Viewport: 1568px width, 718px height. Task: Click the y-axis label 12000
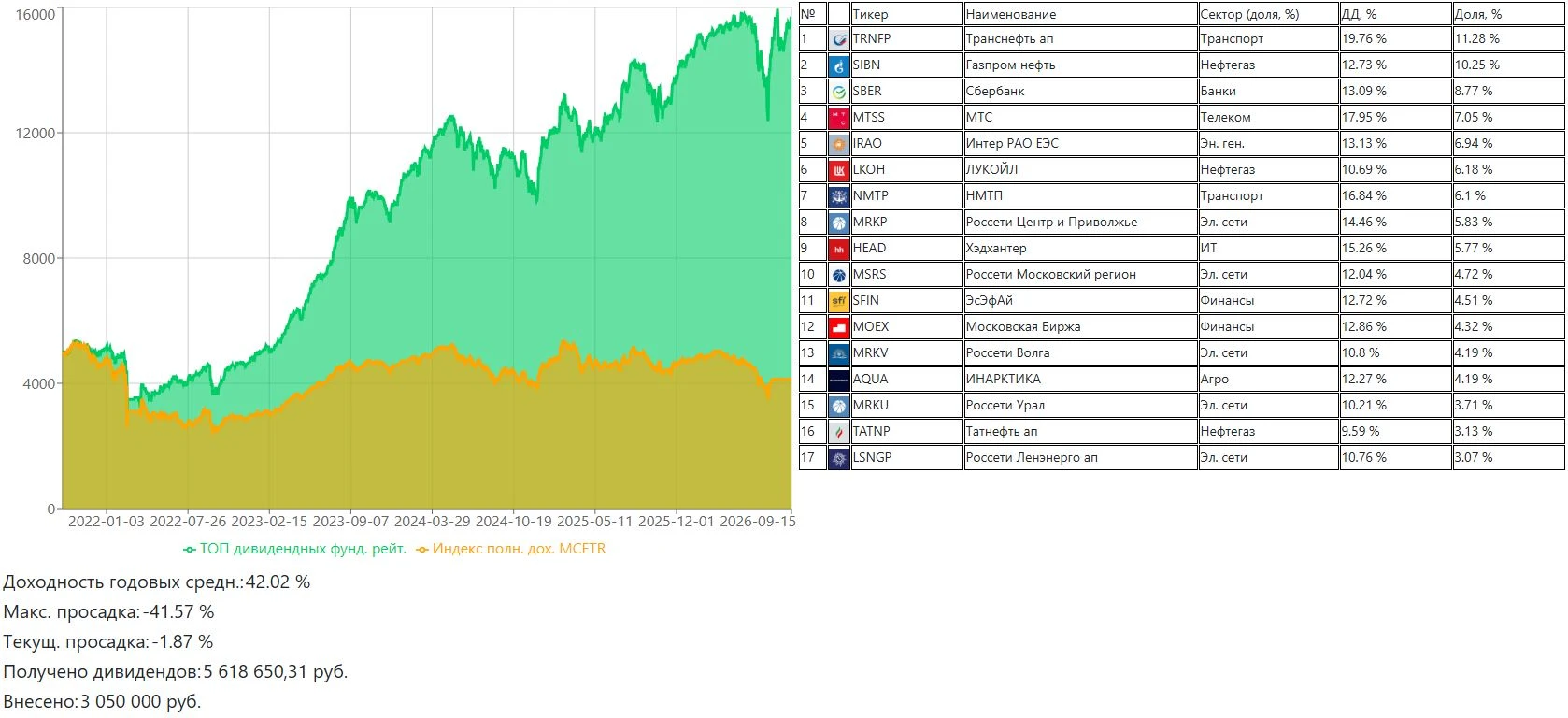pyautogui.click(x=36, y=134)
